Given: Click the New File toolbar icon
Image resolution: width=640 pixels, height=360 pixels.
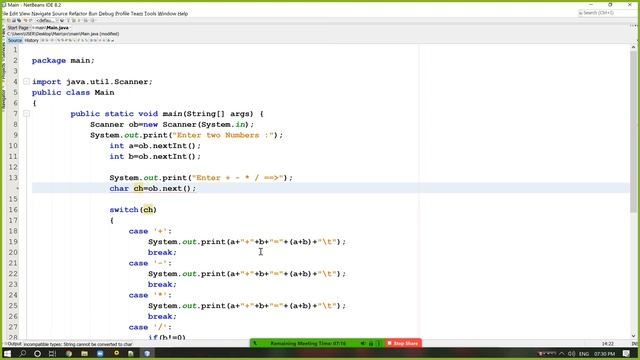Looking at the screenshot, I should coord(8,20).
